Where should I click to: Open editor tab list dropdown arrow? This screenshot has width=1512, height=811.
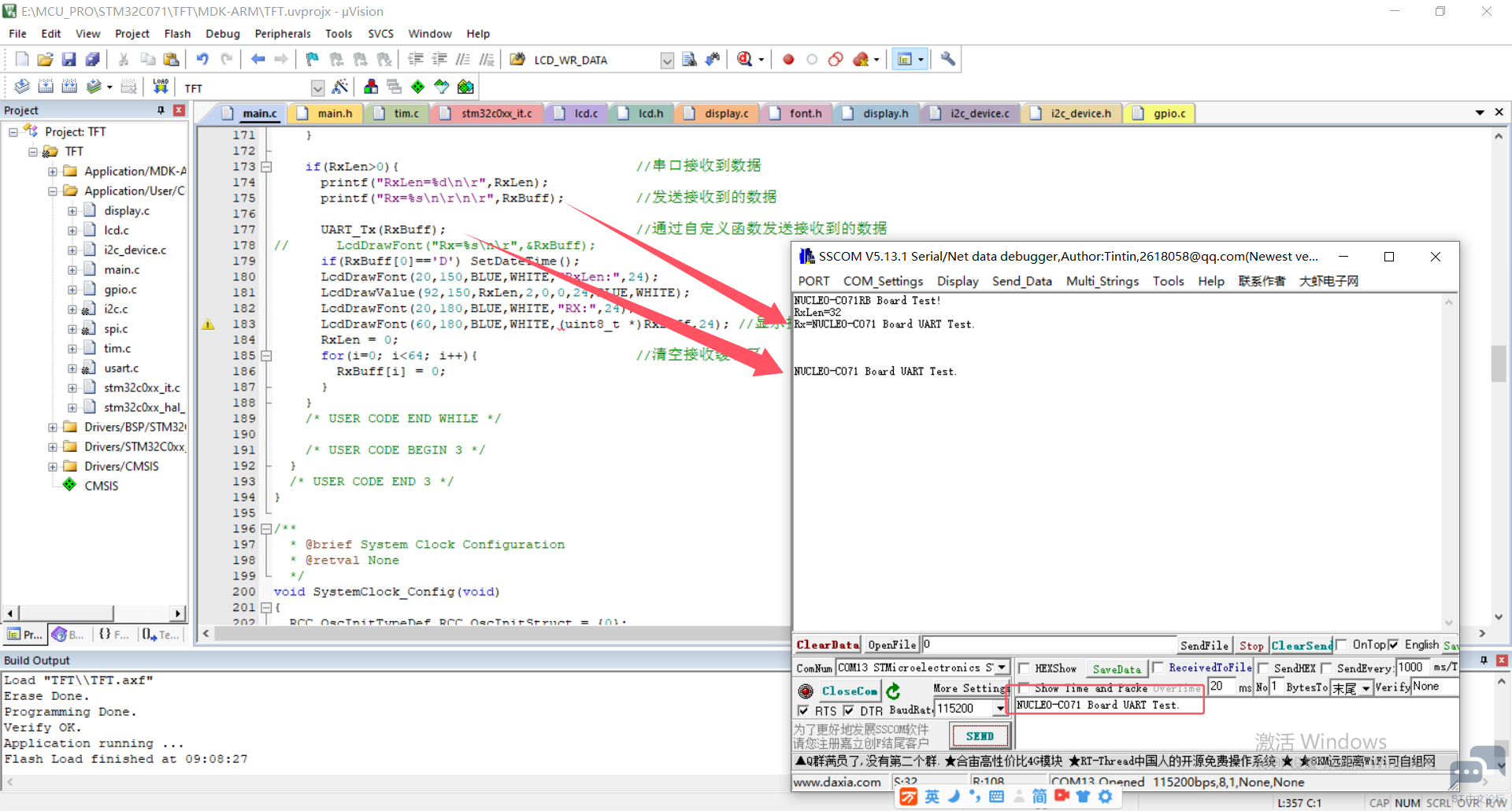pyautogui.click(x=1480, y=113)
